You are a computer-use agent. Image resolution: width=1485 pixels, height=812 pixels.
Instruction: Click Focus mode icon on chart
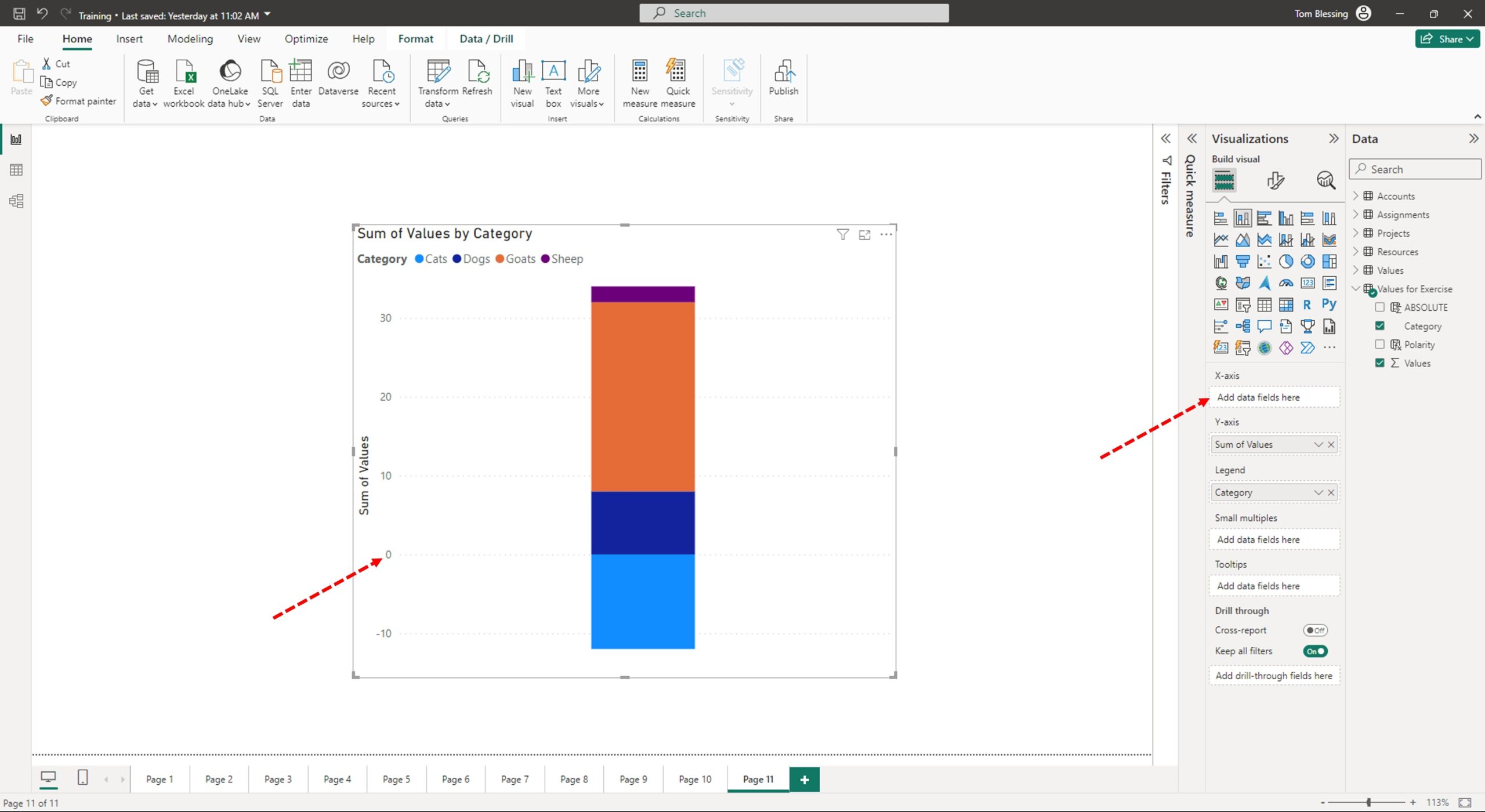click(864, 235)
